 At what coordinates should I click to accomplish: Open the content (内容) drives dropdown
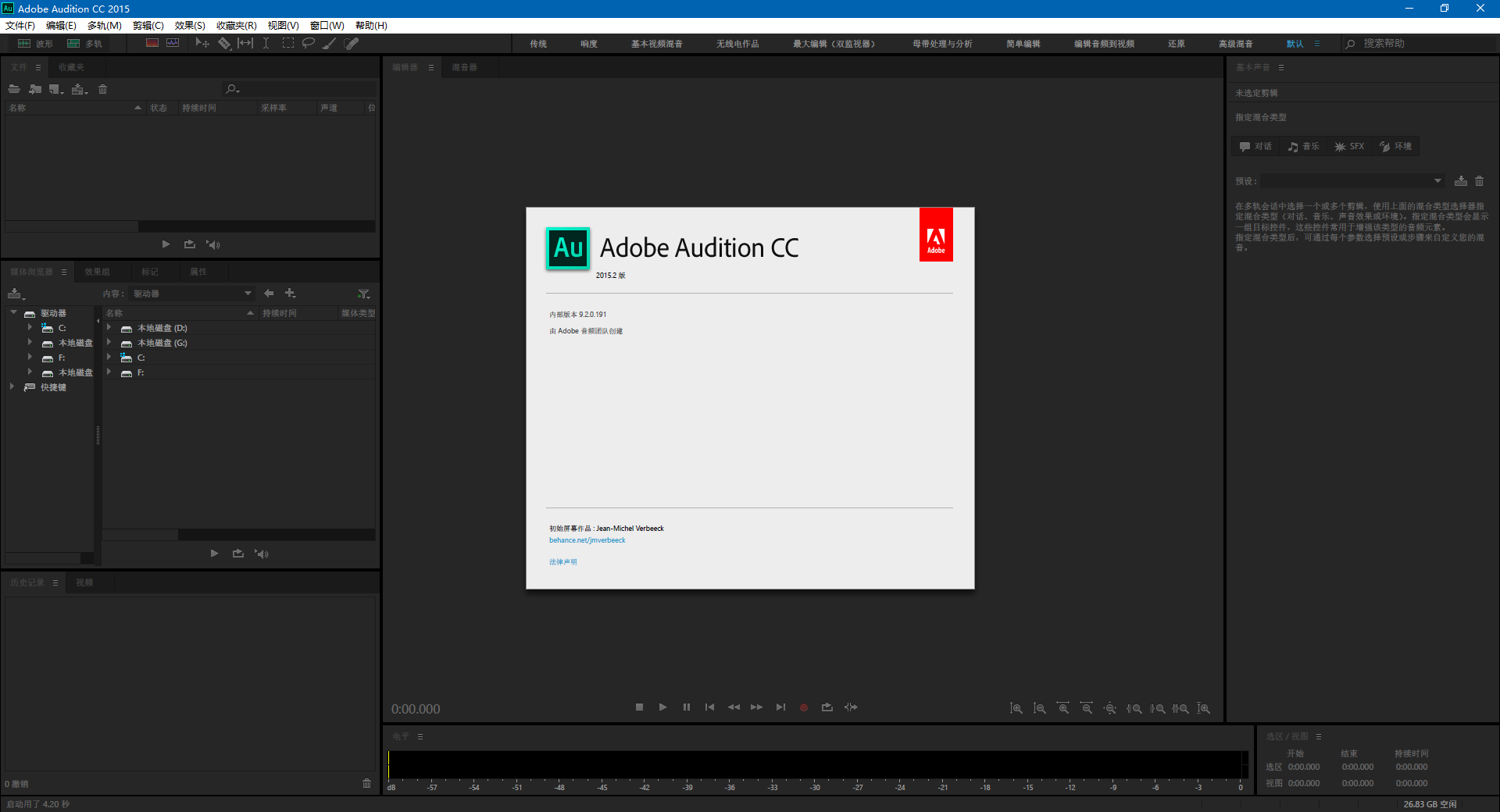coord(192,294)
